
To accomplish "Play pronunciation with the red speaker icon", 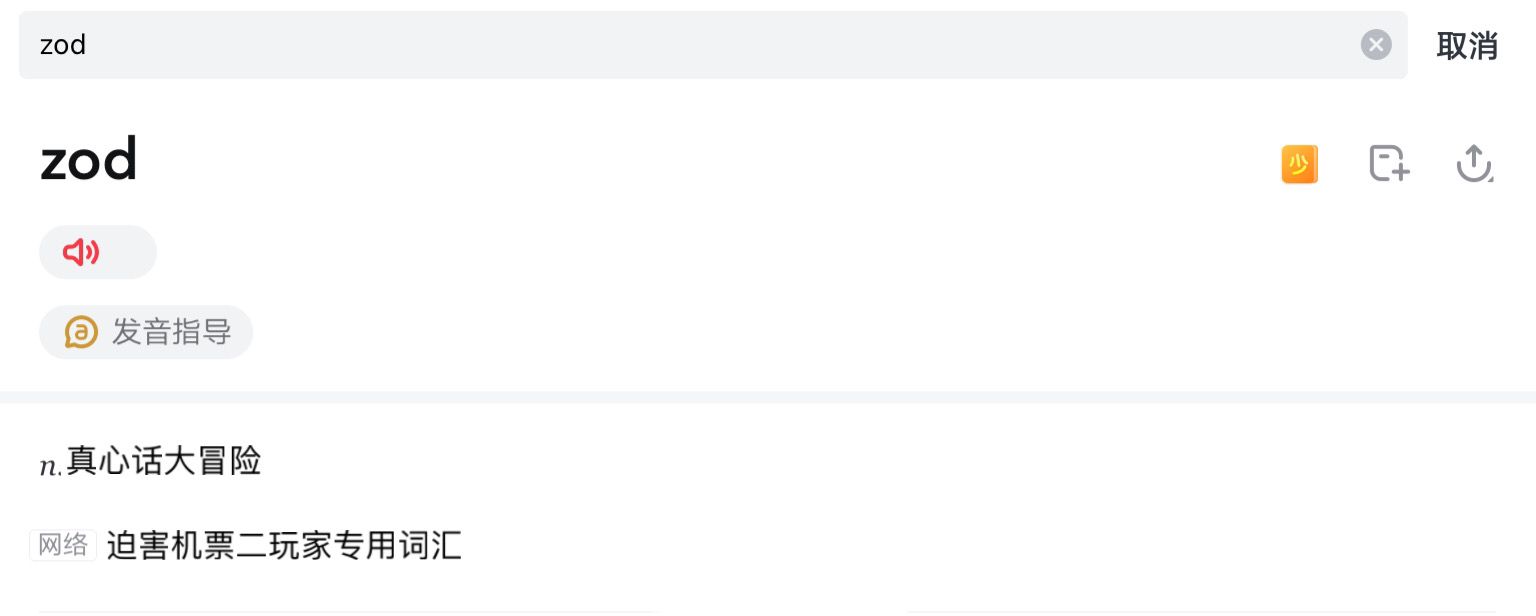I will [81, 253].
